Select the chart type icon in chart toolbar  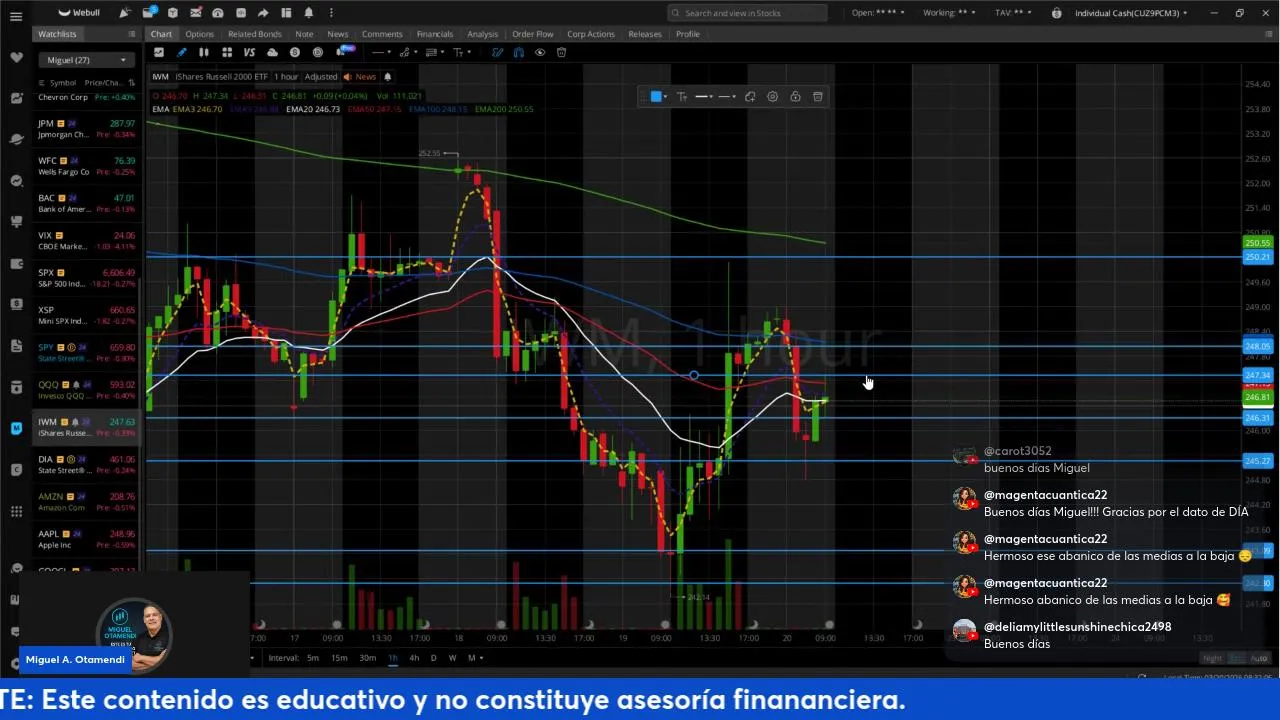(x=159, y=52)
